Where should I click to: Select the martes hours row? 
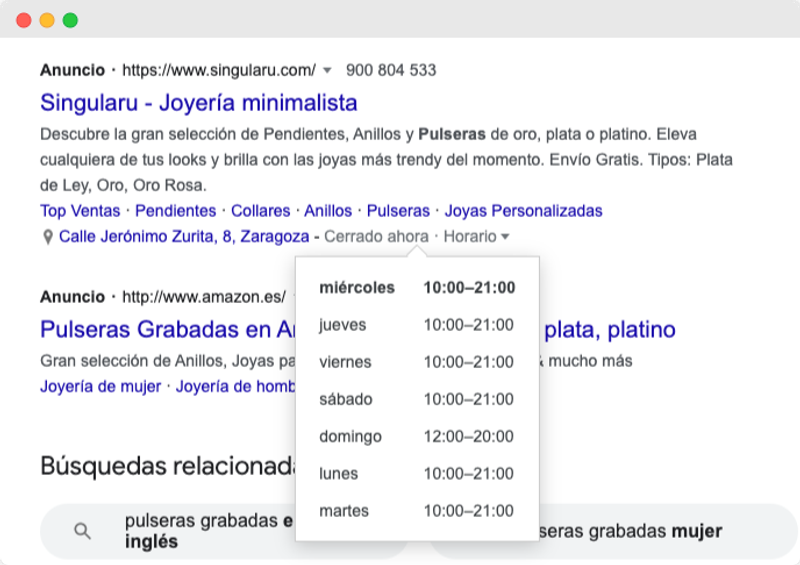pos(417,511)
